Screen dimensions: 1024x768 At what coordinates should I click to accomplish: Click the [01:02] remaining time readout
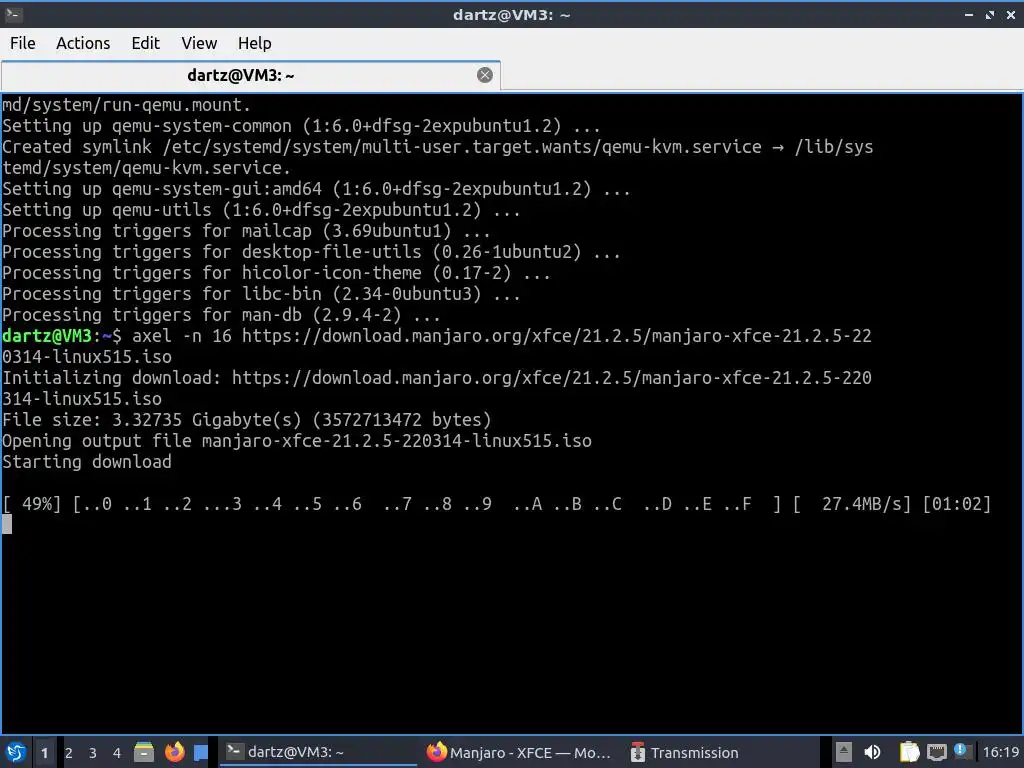(957, 504)
